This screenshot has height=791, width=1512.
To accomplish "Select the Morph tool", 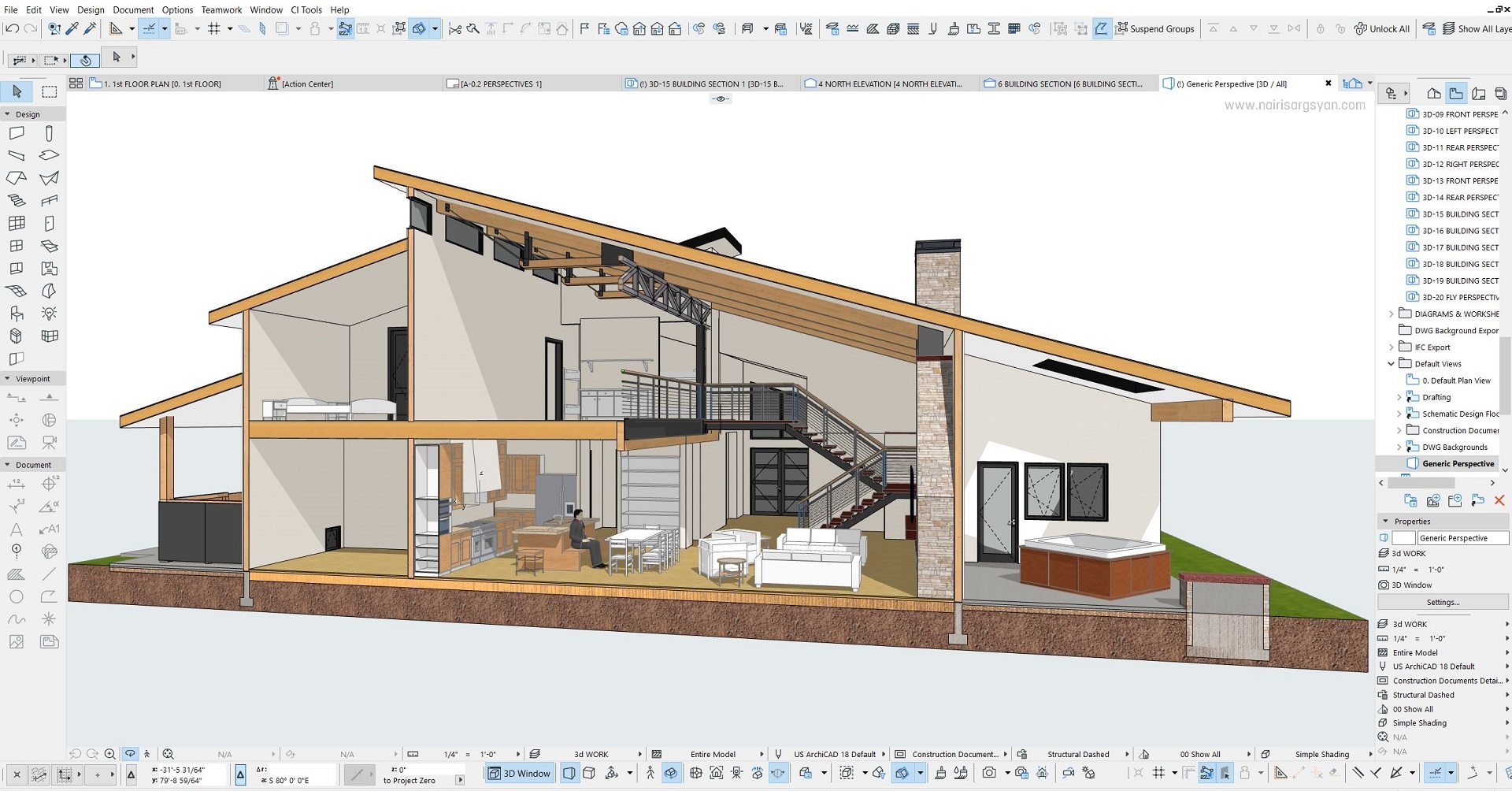I will 49,291.
